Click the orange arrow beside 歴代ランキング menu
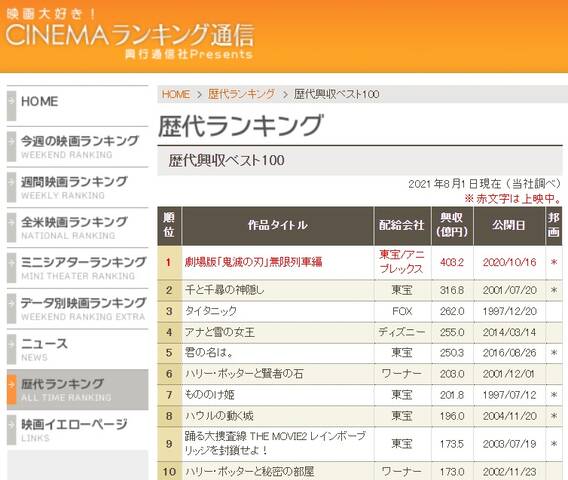Screen dimensions: 568x480 click(x=12, y=390)
